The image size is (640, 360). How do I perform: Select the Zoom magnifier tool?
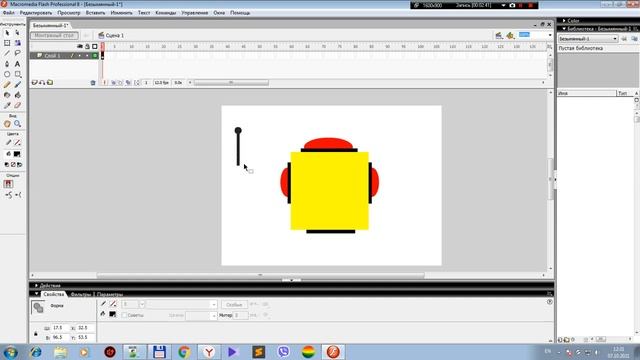pyautogui.click(x=18, y=124)
